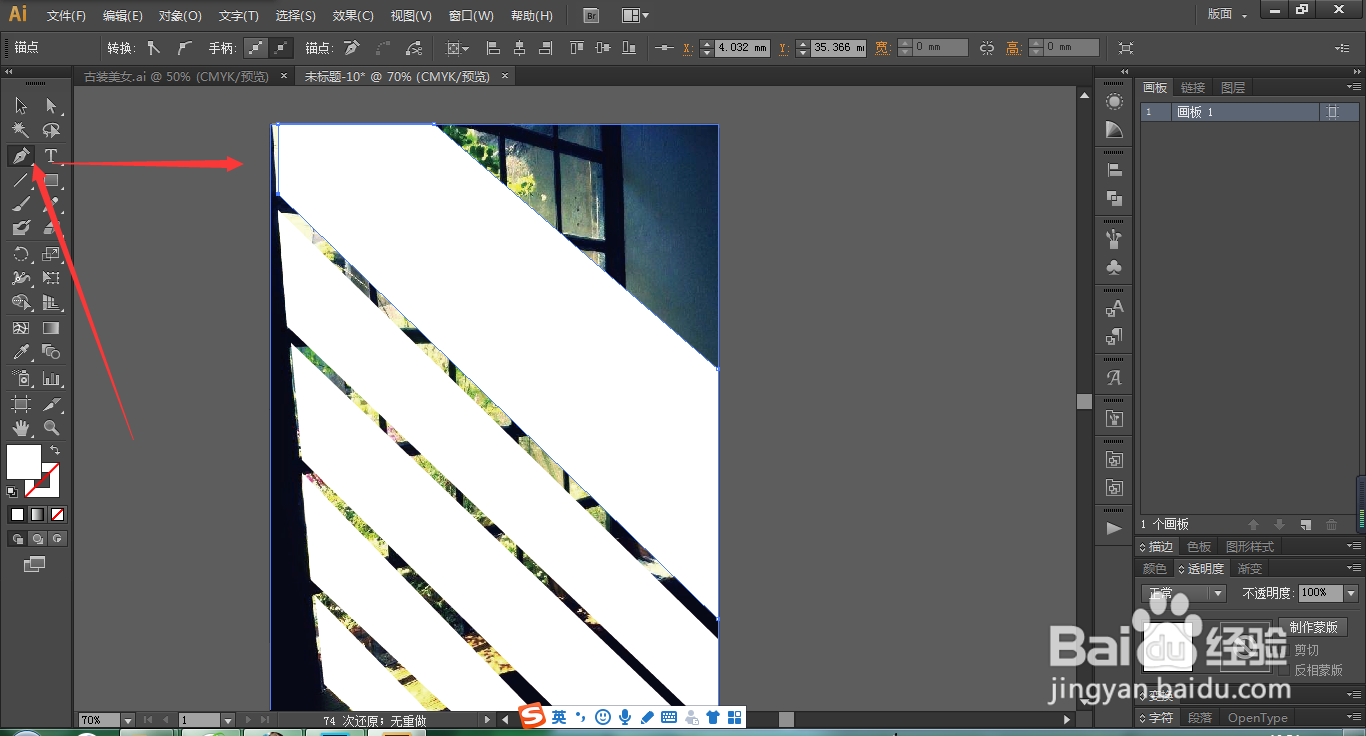Image resolution: width=1366 pixels, height=736 pixels.
Task: Select the Symbol Sprayer tool
Action: coord(21,378)
